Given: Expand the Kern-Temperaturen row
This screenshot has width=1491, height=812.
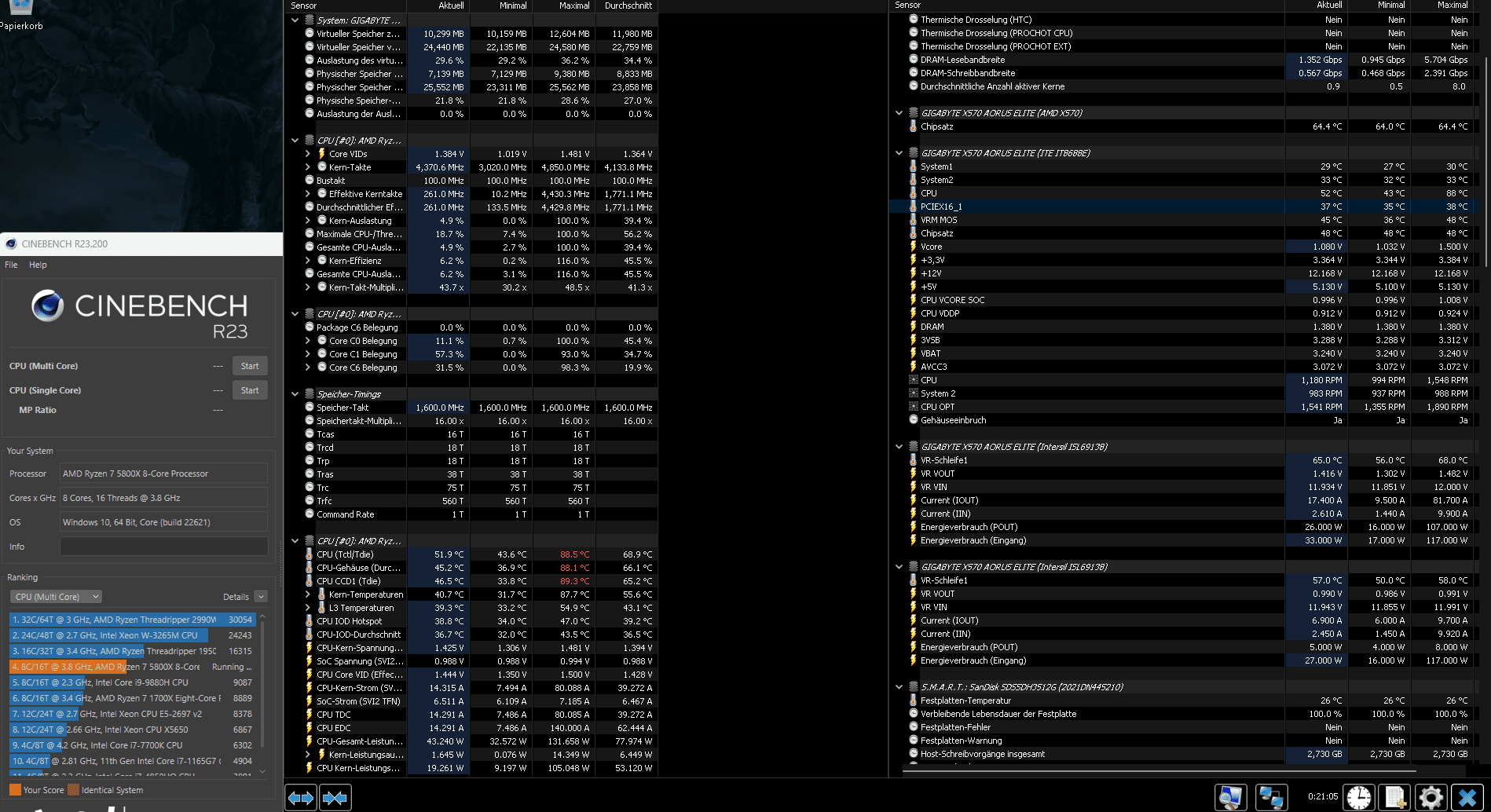Looking at the screenshot, I should (x=308, y=594).
